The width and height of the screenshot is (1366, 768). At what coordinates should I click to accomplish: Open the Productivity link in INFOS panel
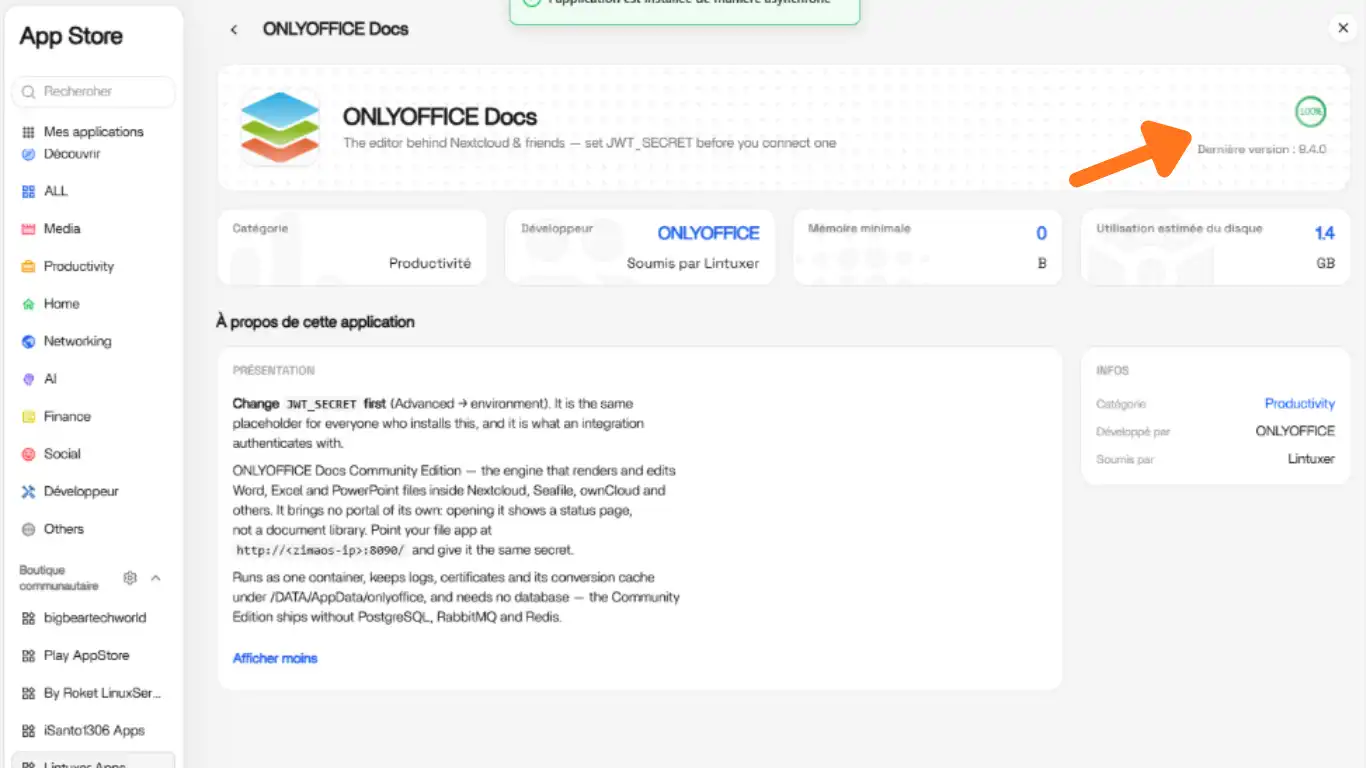point(1300,404)
